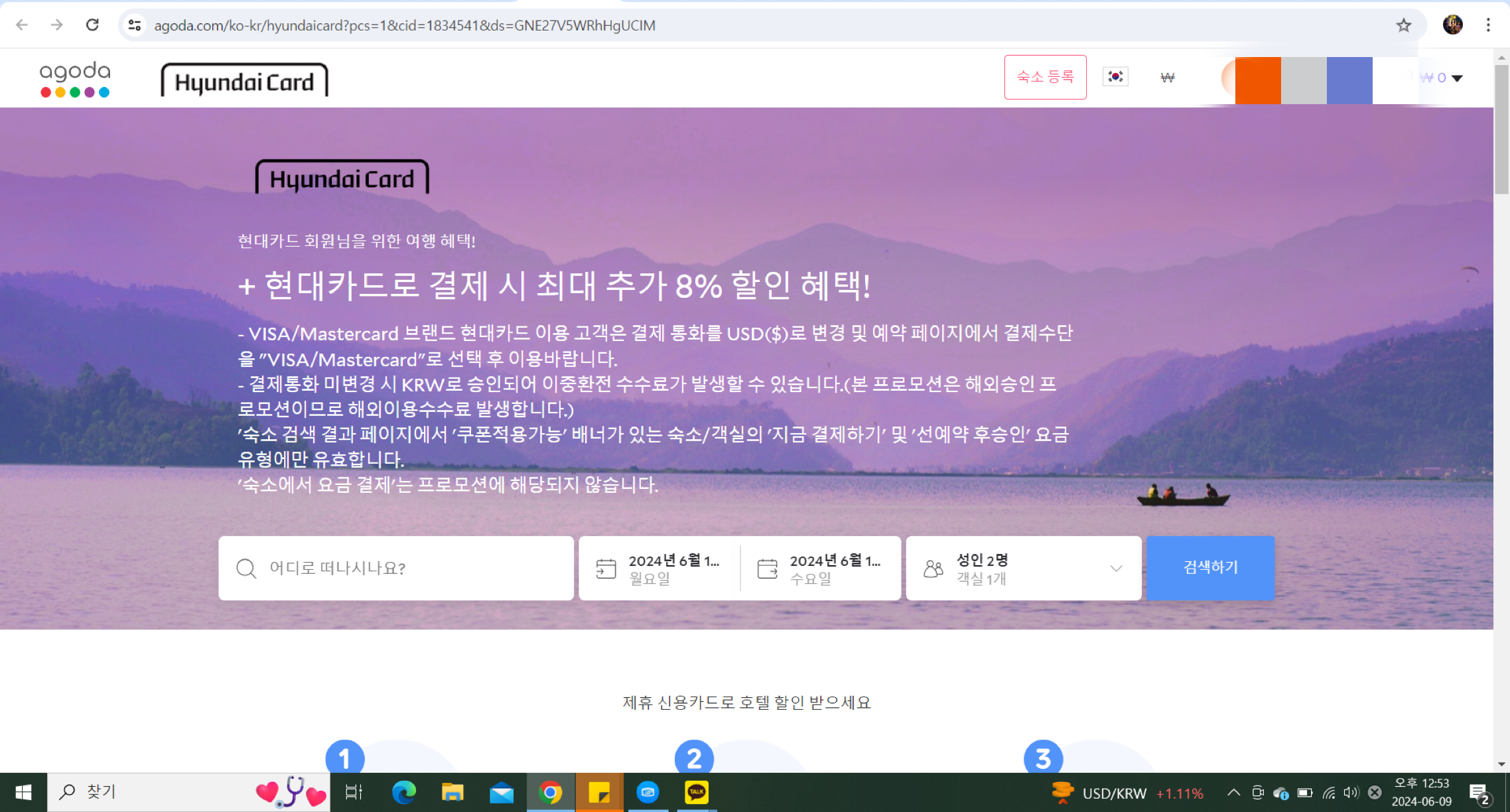
Task: Reload the page
Action: click(x=92, y=25)
